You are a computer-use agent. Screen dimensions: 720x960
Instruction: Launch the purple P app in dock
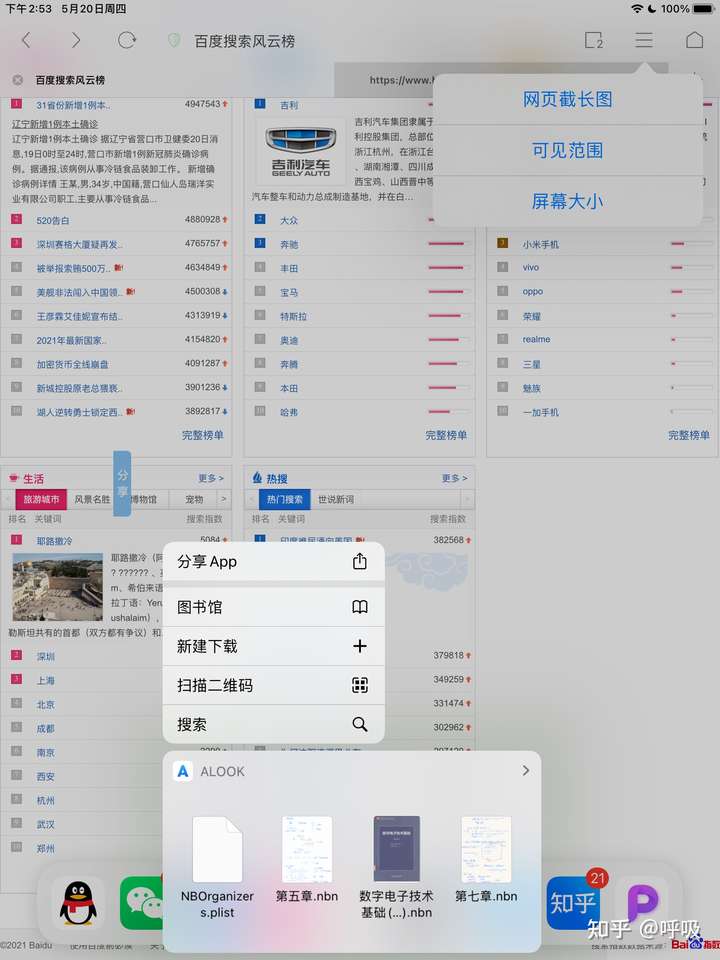pyautogui.click(x=642, y=902)
